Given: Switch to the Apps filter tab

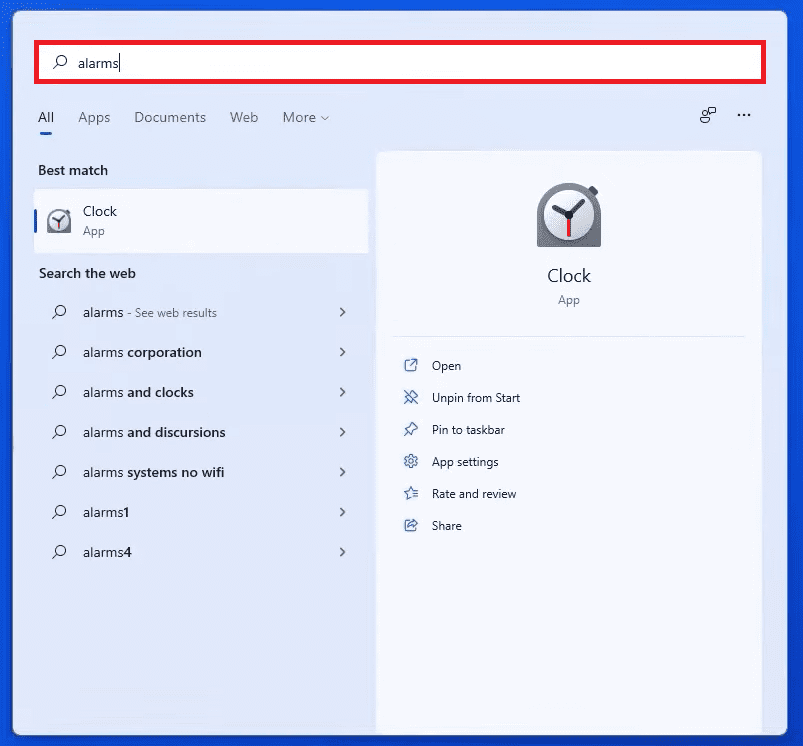Looking at the screenshot, I should tap(94, 118).
